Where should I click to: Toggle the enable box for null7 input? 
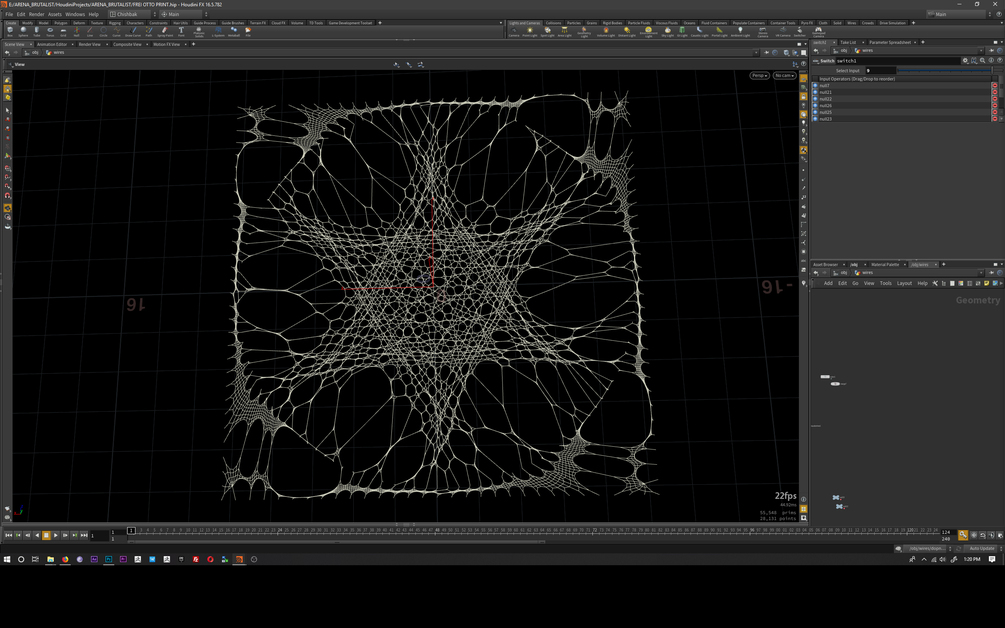tap(815, 85)
